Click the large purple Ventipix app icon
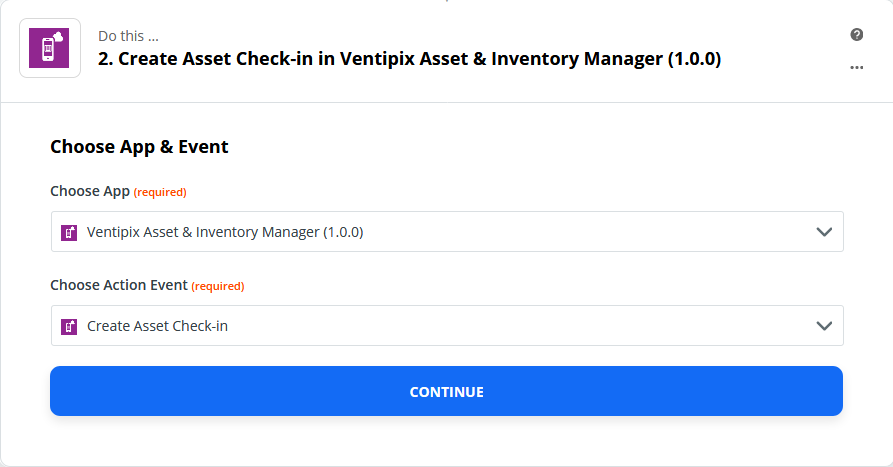893x467 pixels. [50, 48]
